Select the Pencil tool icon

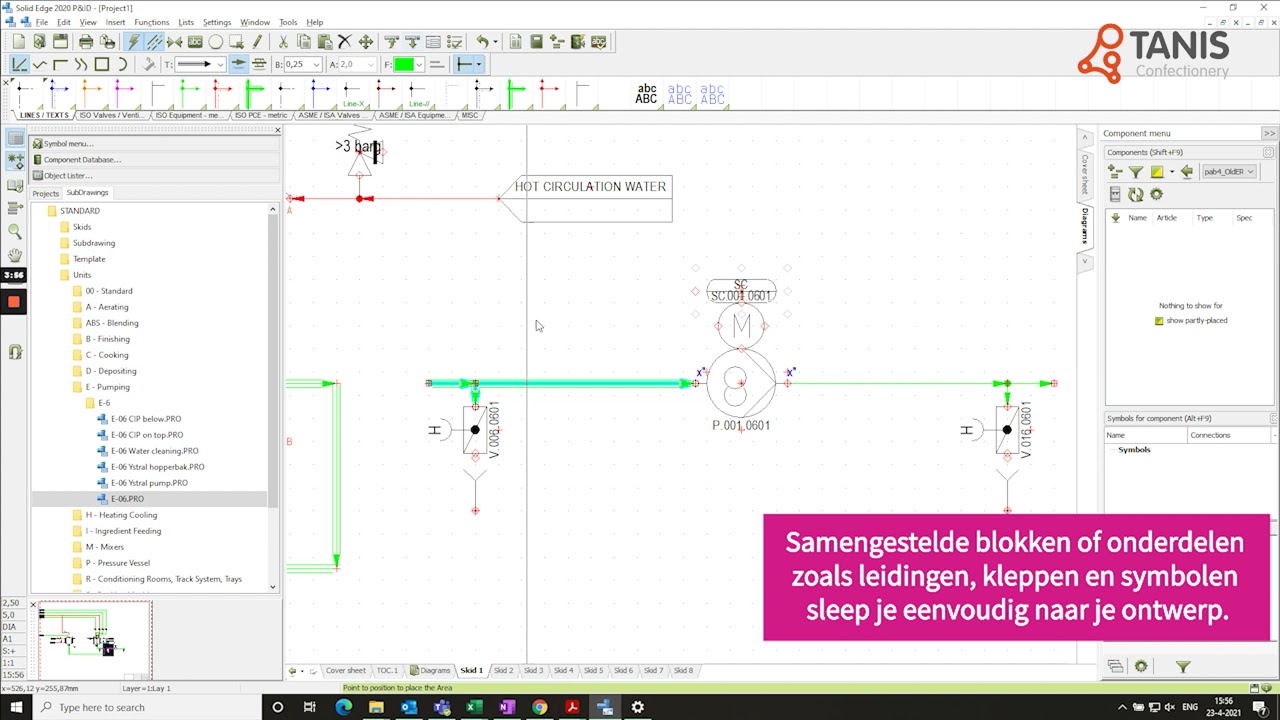[x=257, y=41]
